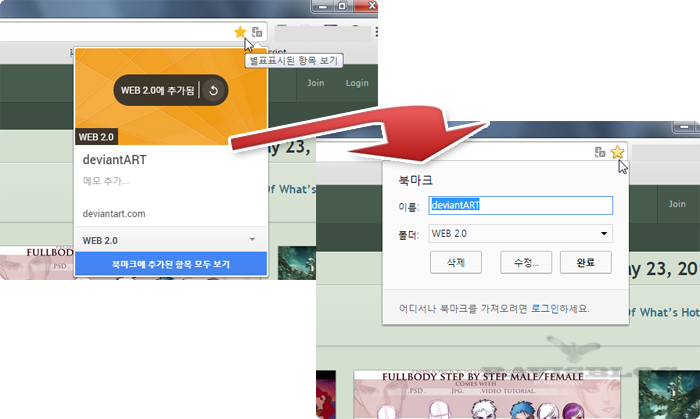
Task: Click the orange bookmark preview image
Action: [x=171, y=96]
